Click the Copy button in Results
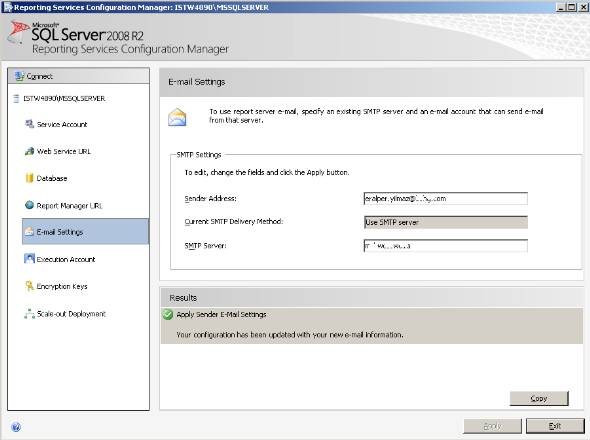 pos(539,398)
